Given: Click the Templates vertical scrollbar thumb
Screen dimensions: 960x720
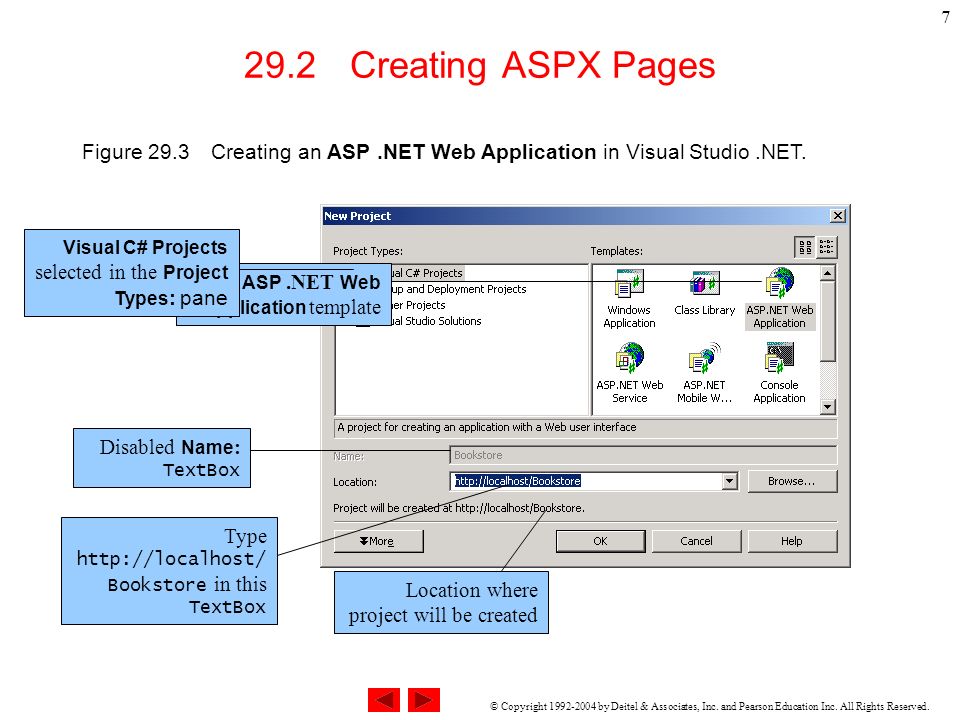Looking at the screenshot, I should coord(828,321).
